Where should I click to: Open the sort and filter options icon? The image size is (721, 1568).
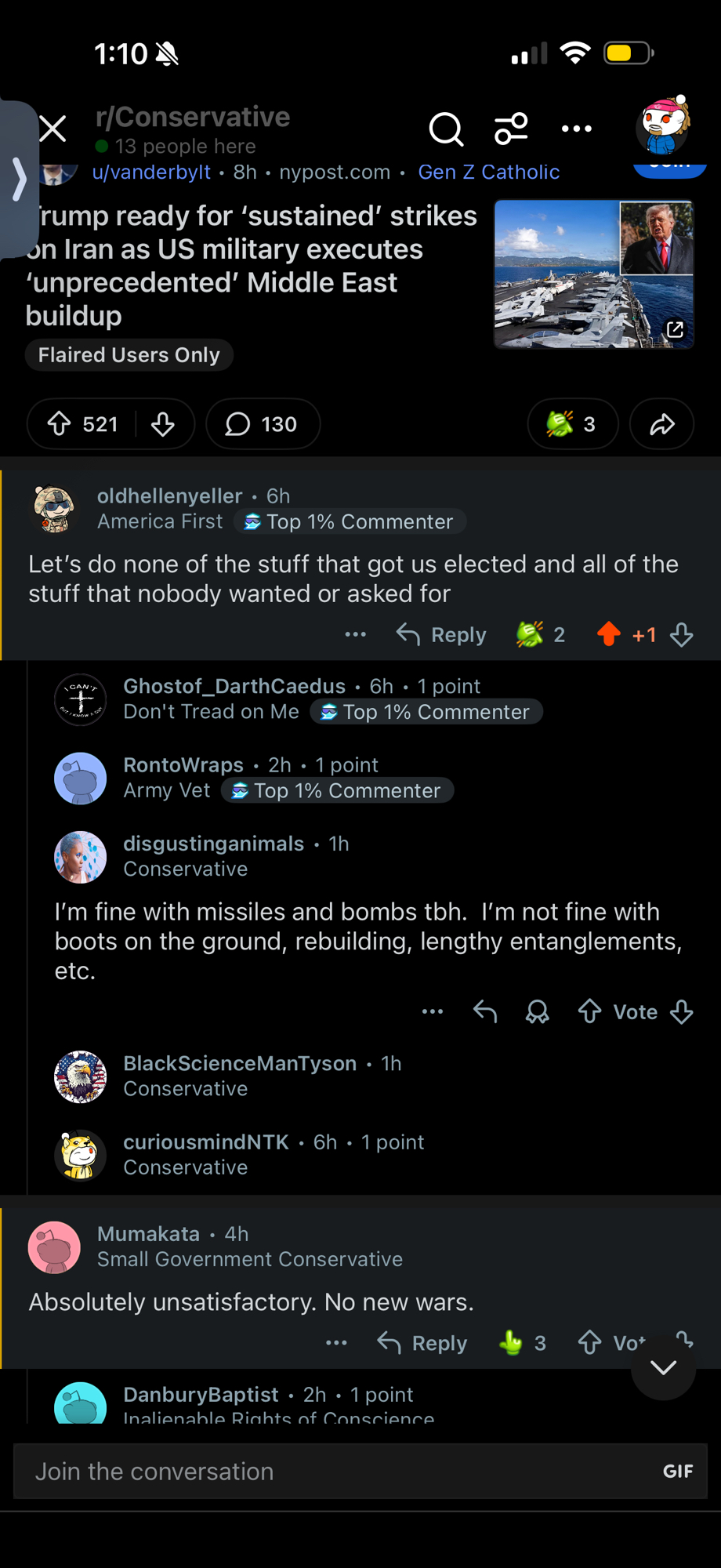point(511,129)
